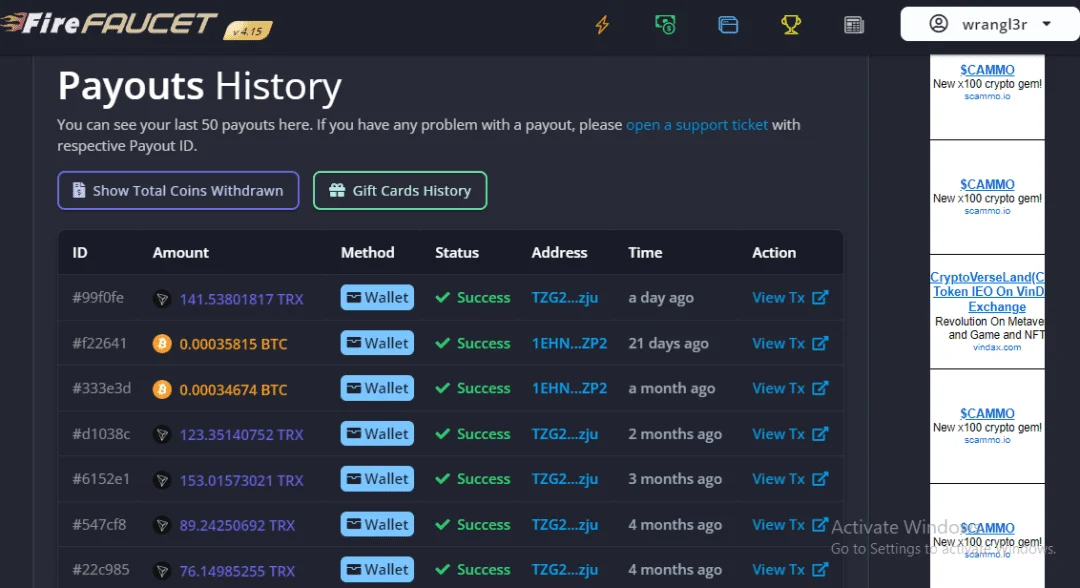Click address 1EHN...ZP2 in row #333e3d

pos(569,388)
